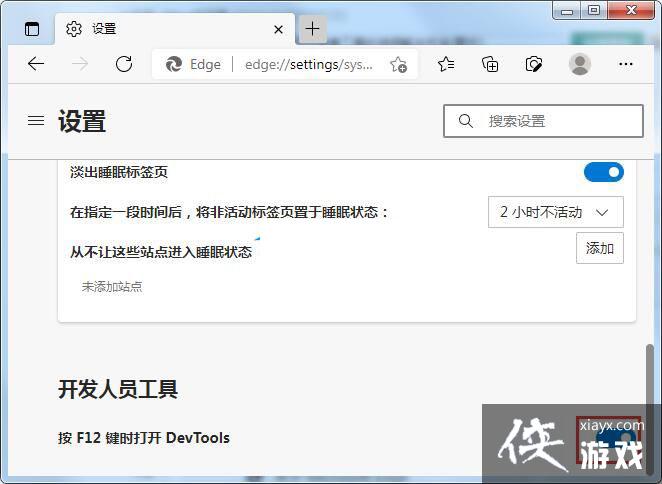Open the Settings and more ellipsis menu

625,64
